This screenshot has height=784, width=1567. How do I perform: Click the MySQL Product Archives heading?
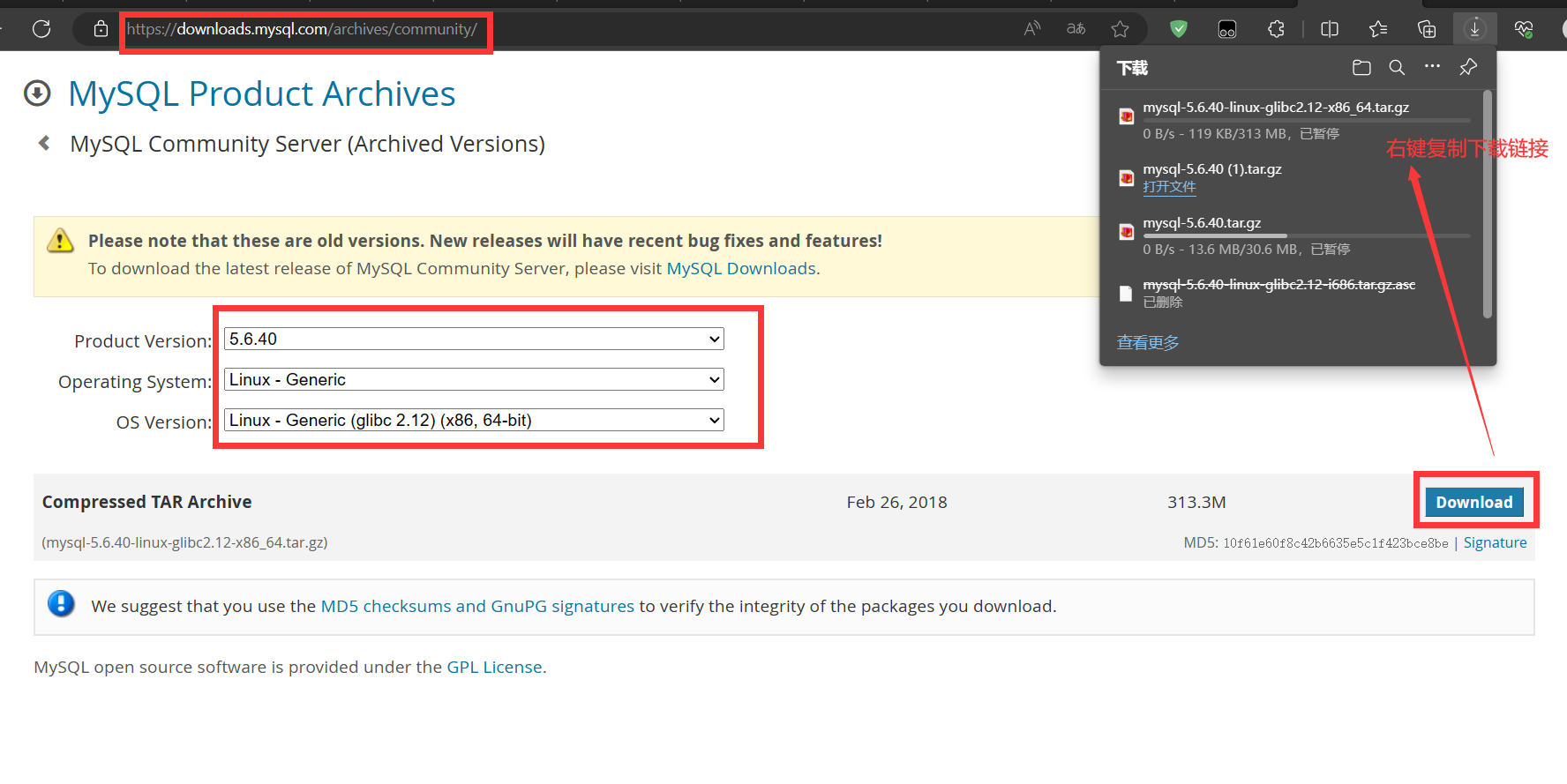pyautogui.click(x=262, y=93)
